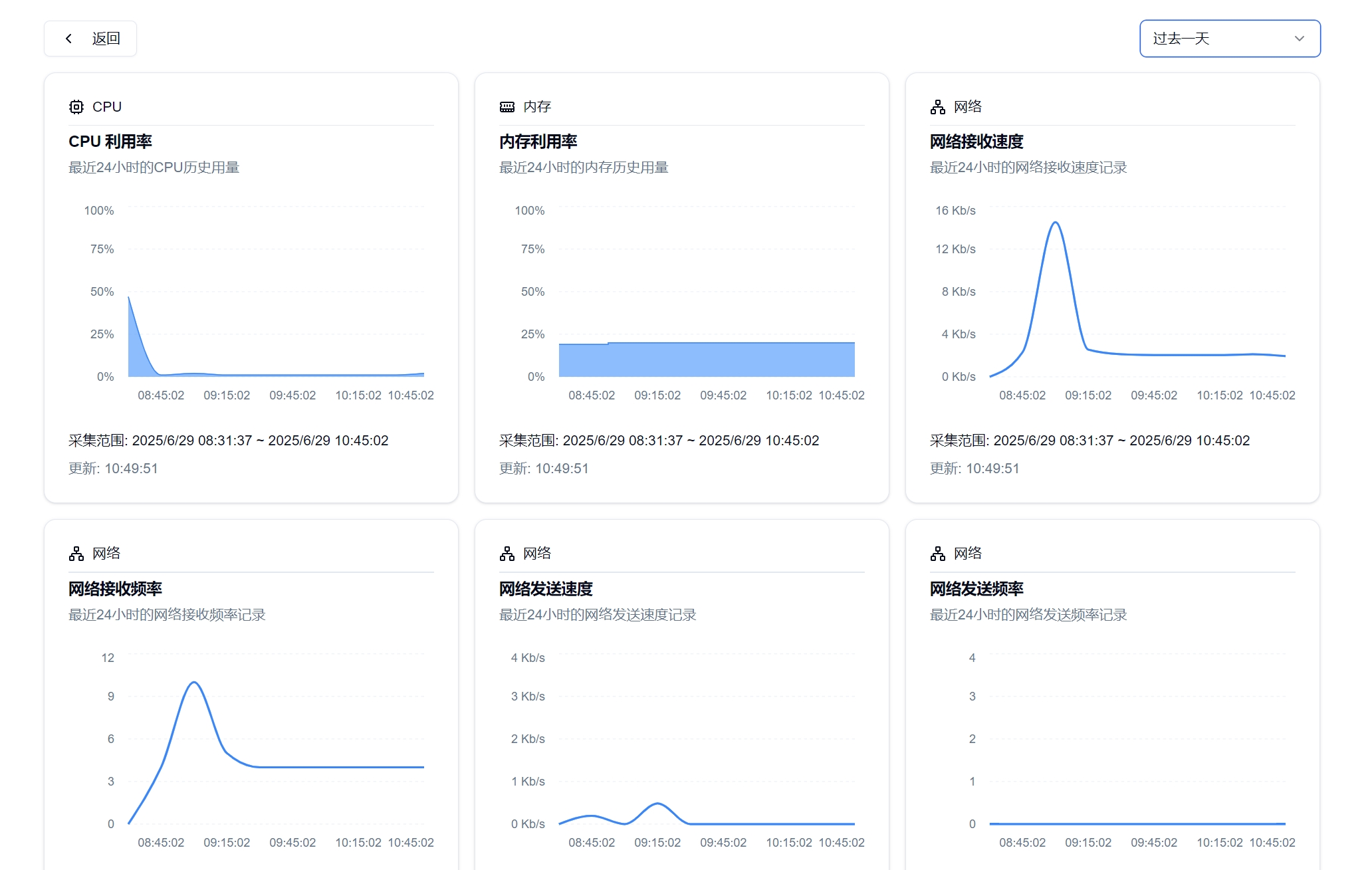
Task: Click the 返回 back button
Action: [x=90, y=39]
